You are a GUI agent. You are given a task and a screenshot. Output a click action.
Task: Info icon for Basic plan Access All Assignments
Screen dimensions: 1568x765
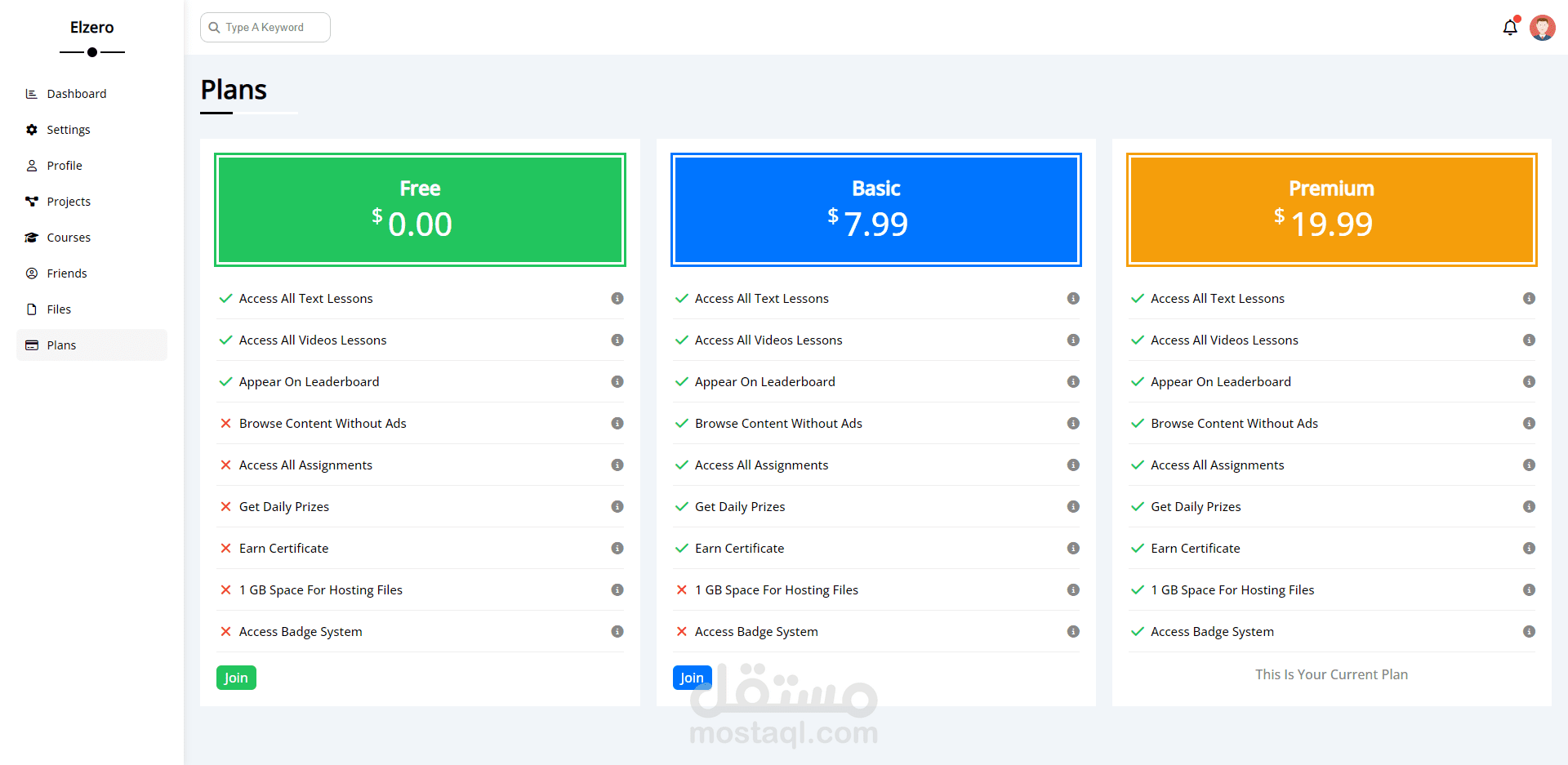[x=1073, y=465]
